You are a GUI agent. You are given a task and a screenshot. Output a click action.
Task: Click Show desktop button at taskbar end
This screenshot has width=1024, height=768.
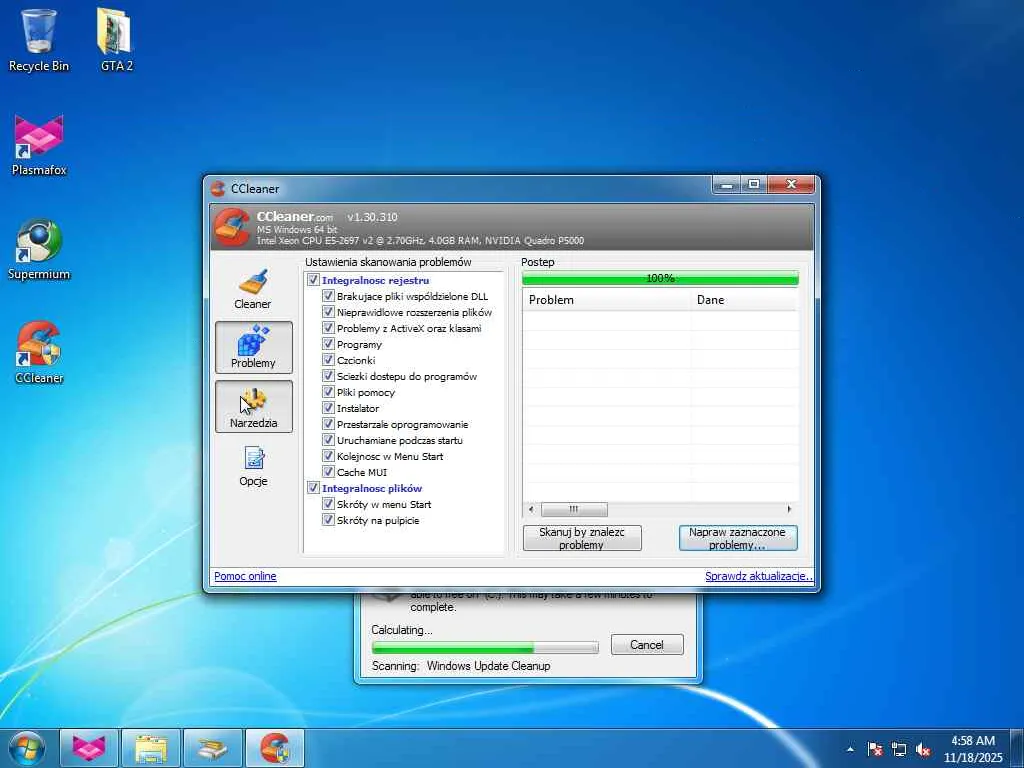[x=1017, y=748]
